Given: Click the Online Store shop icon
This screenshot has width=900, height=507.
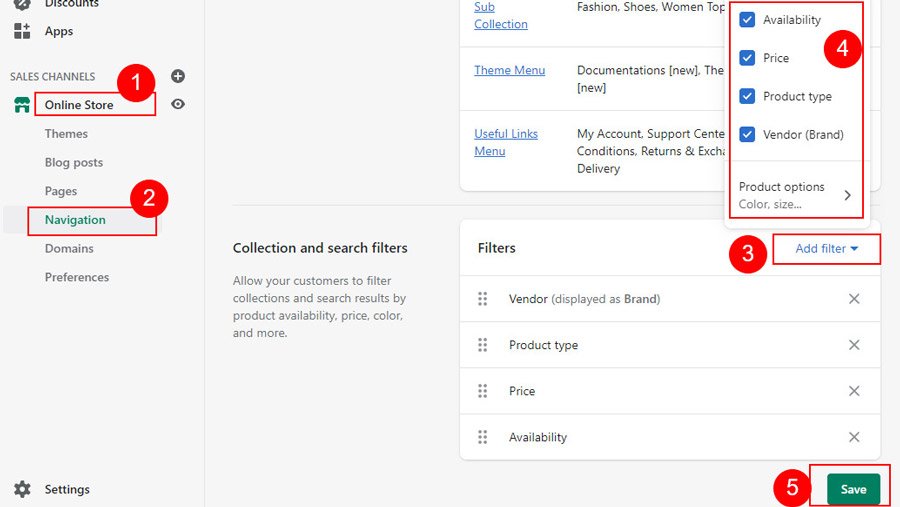Looking at the screenshot, I should [22, 105].
